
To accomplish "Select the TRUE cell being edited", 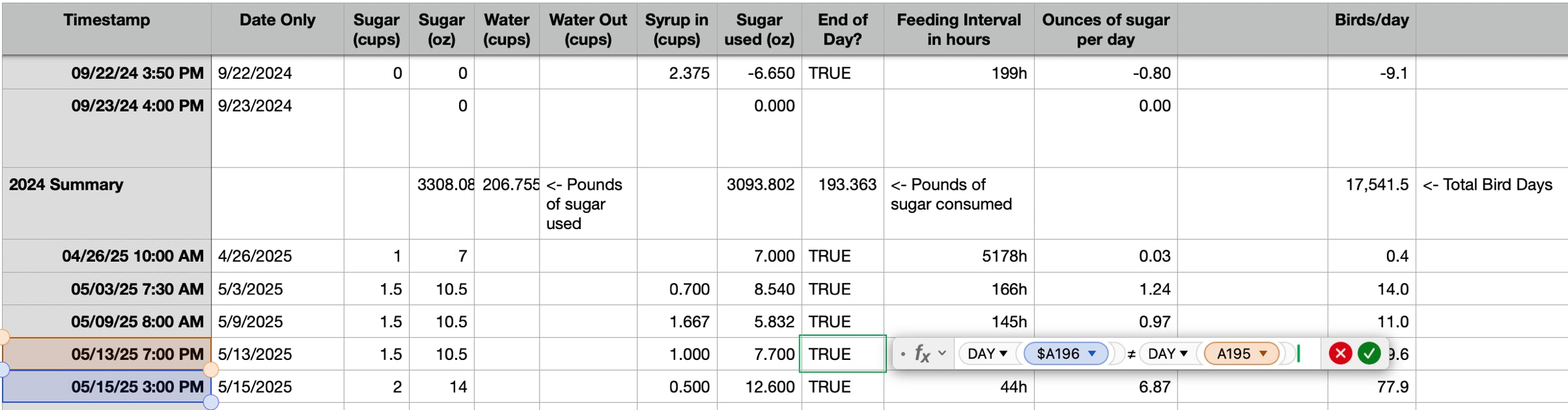I will pyautogui.click(x=843, y=354).
